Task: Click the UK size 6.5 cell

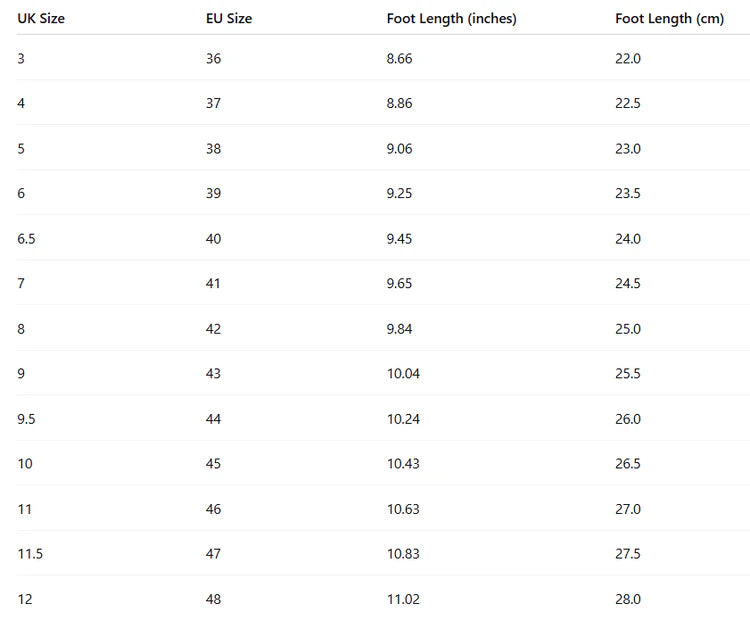Action: coord(27,239)
